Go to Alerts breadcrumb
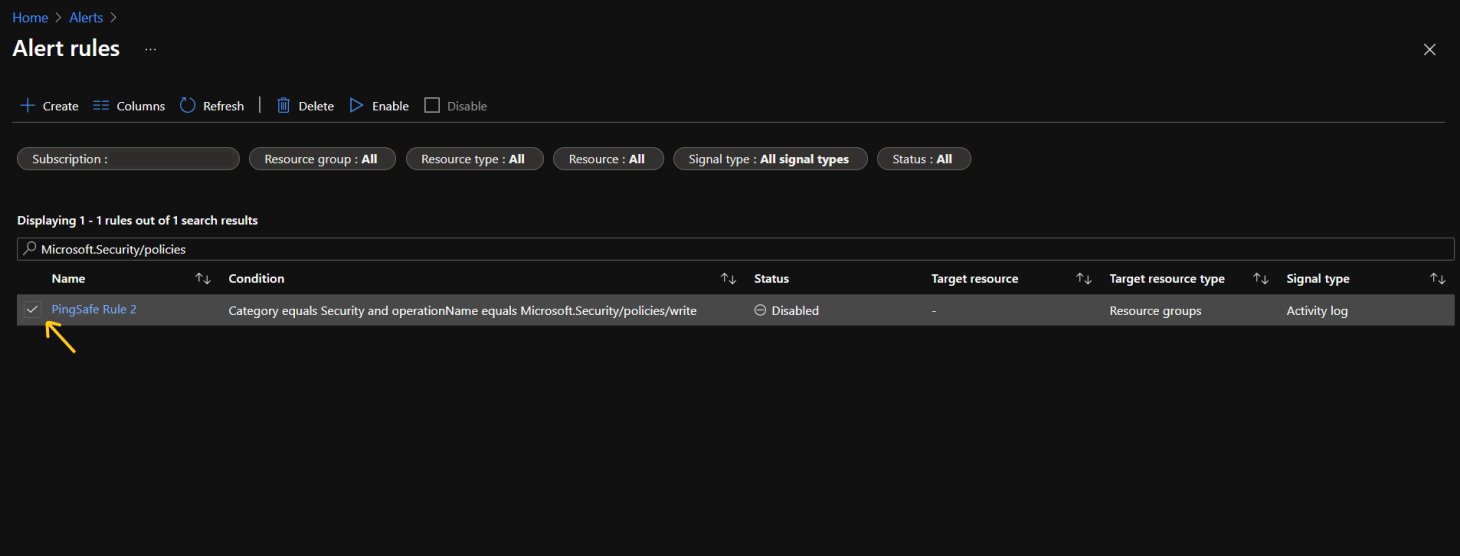The image size is (1460, 556). (x=86, y=18)
